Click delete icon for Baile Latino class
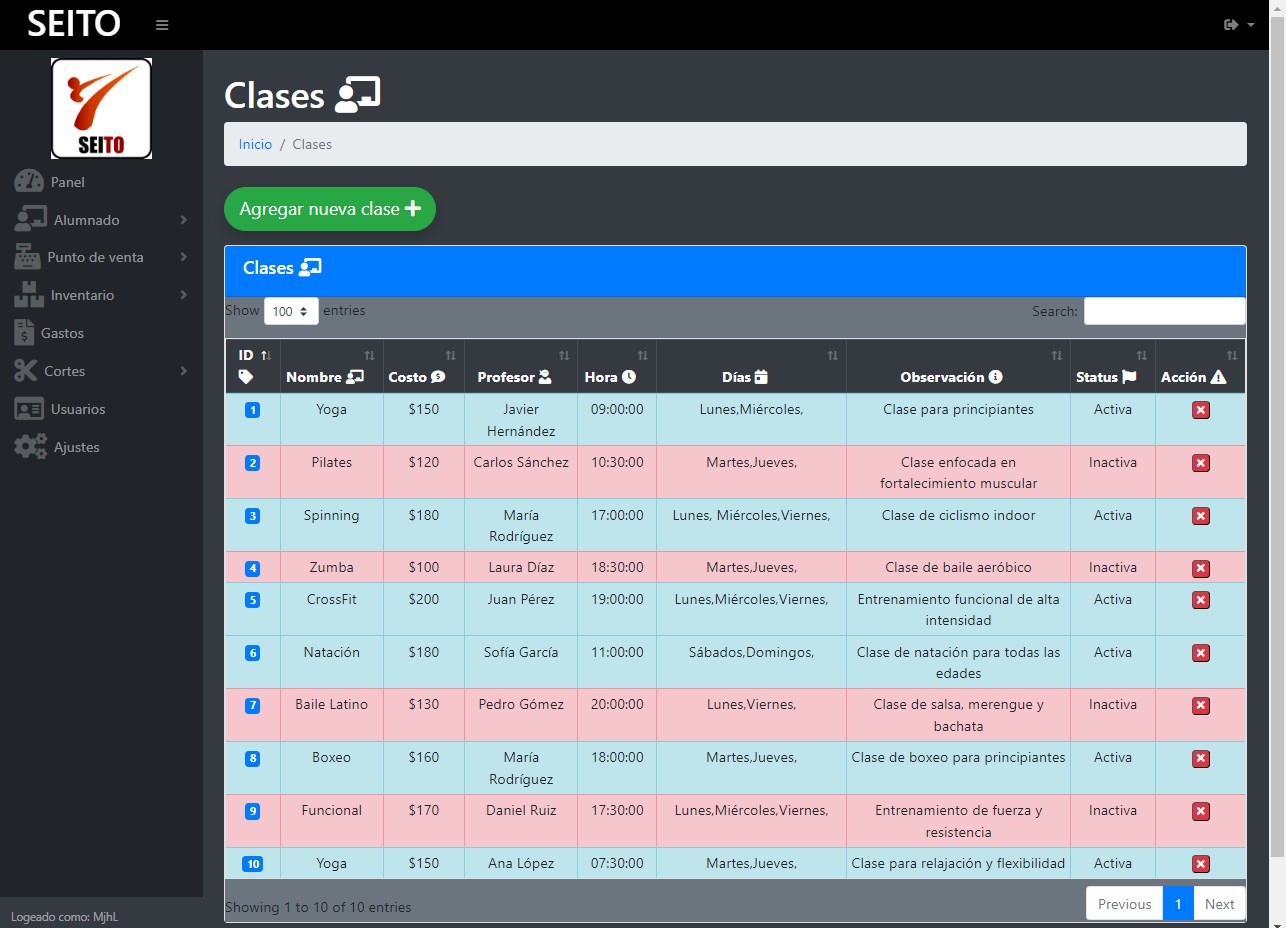This screenshot has height=928, width=1286. [x=1201, y=705]
